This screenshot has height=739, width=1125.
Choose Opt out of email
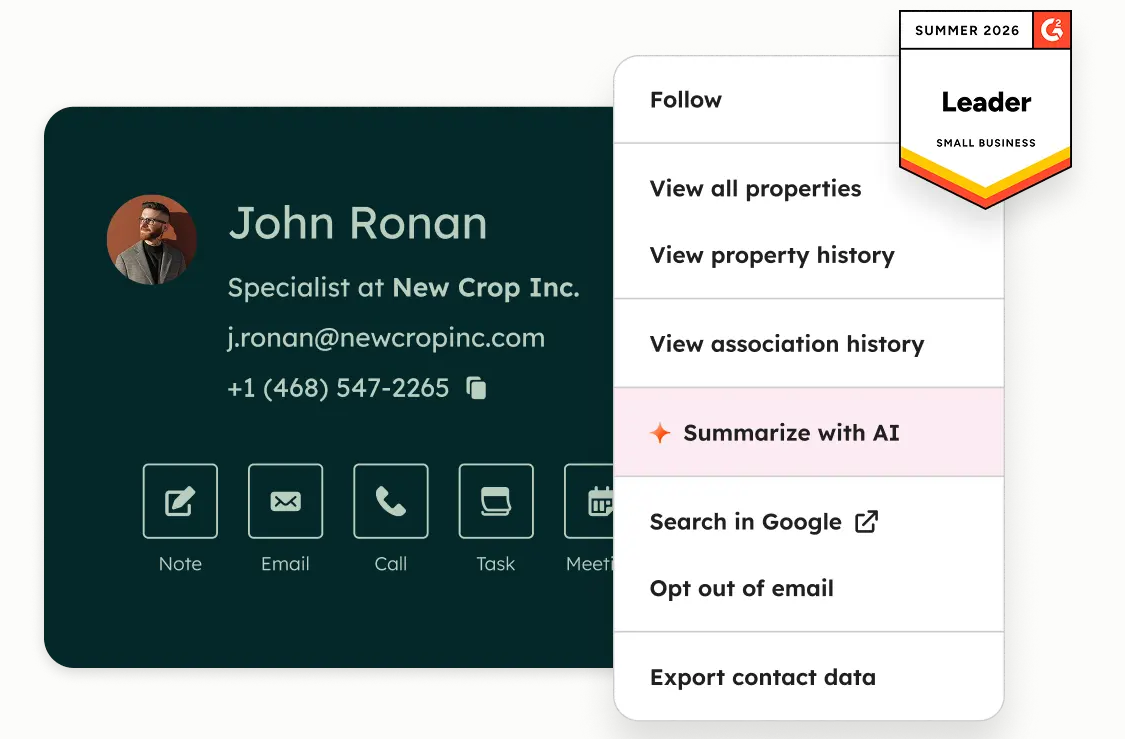tap(742, 588)
